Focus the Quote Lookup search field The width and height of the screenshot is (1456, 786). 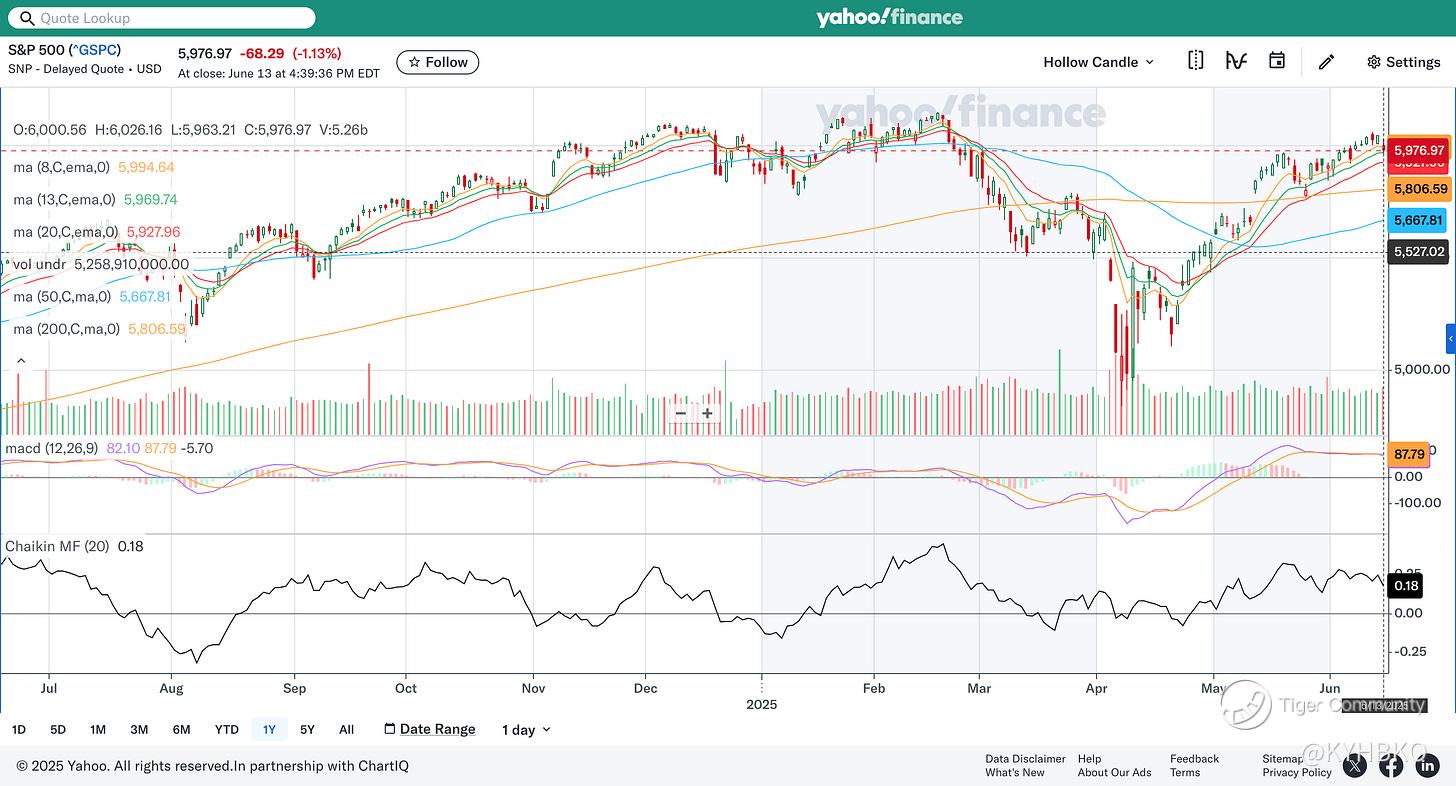point(161,18)
